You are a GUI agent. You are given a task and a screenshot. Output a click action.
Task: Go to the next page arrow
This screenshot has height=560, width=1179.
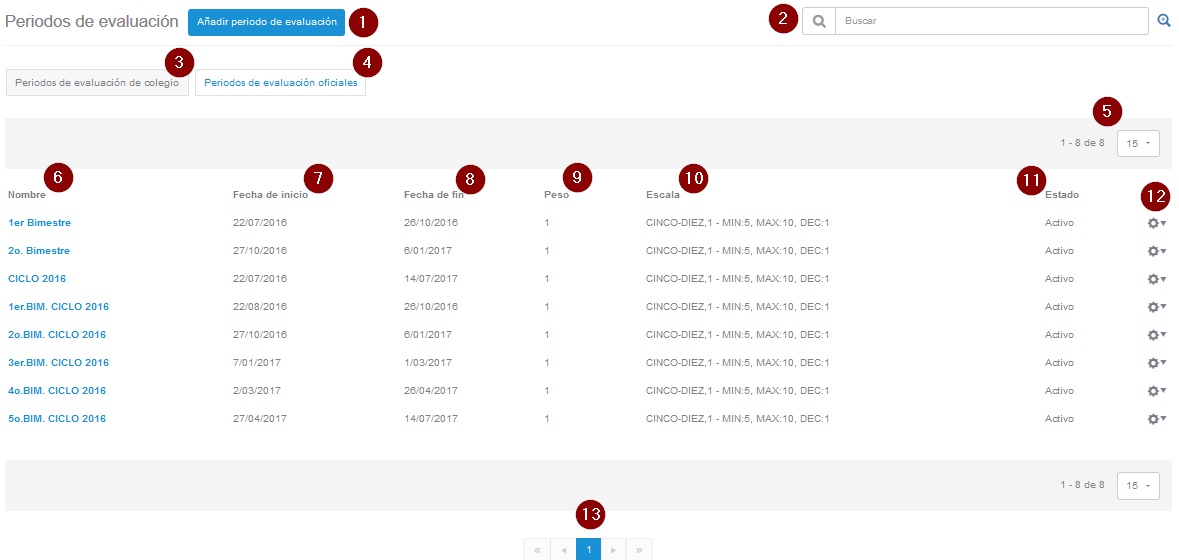pos(614,550)
